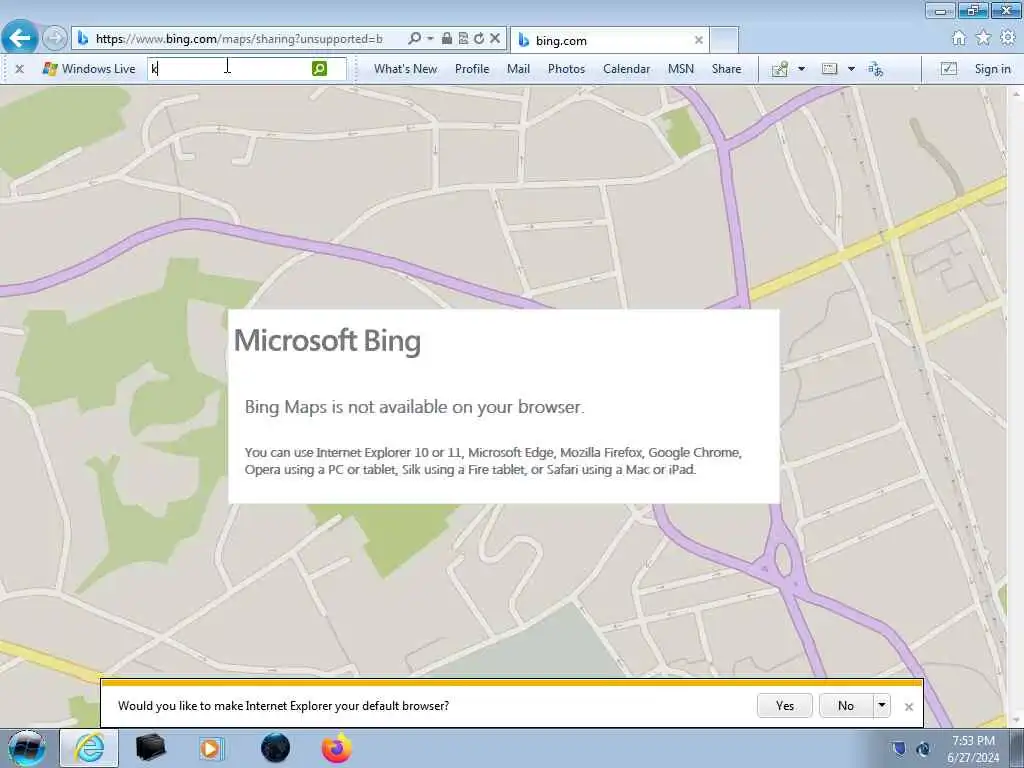This screenshot has height=768, width=1024.
Task: Click the network icon in the system tray
Action: coord(923,748)
